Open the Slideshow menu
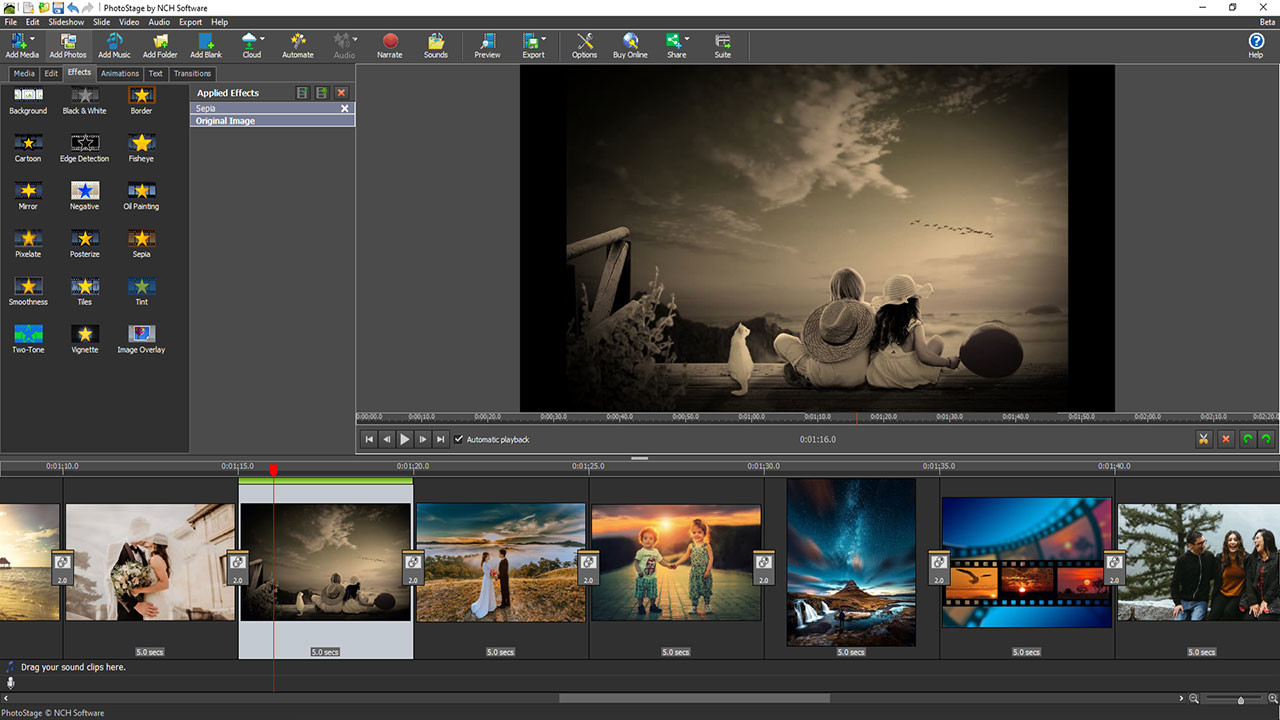Image resolution: width=1280 pixels, height=720 pixels. (x=65, y=21)
